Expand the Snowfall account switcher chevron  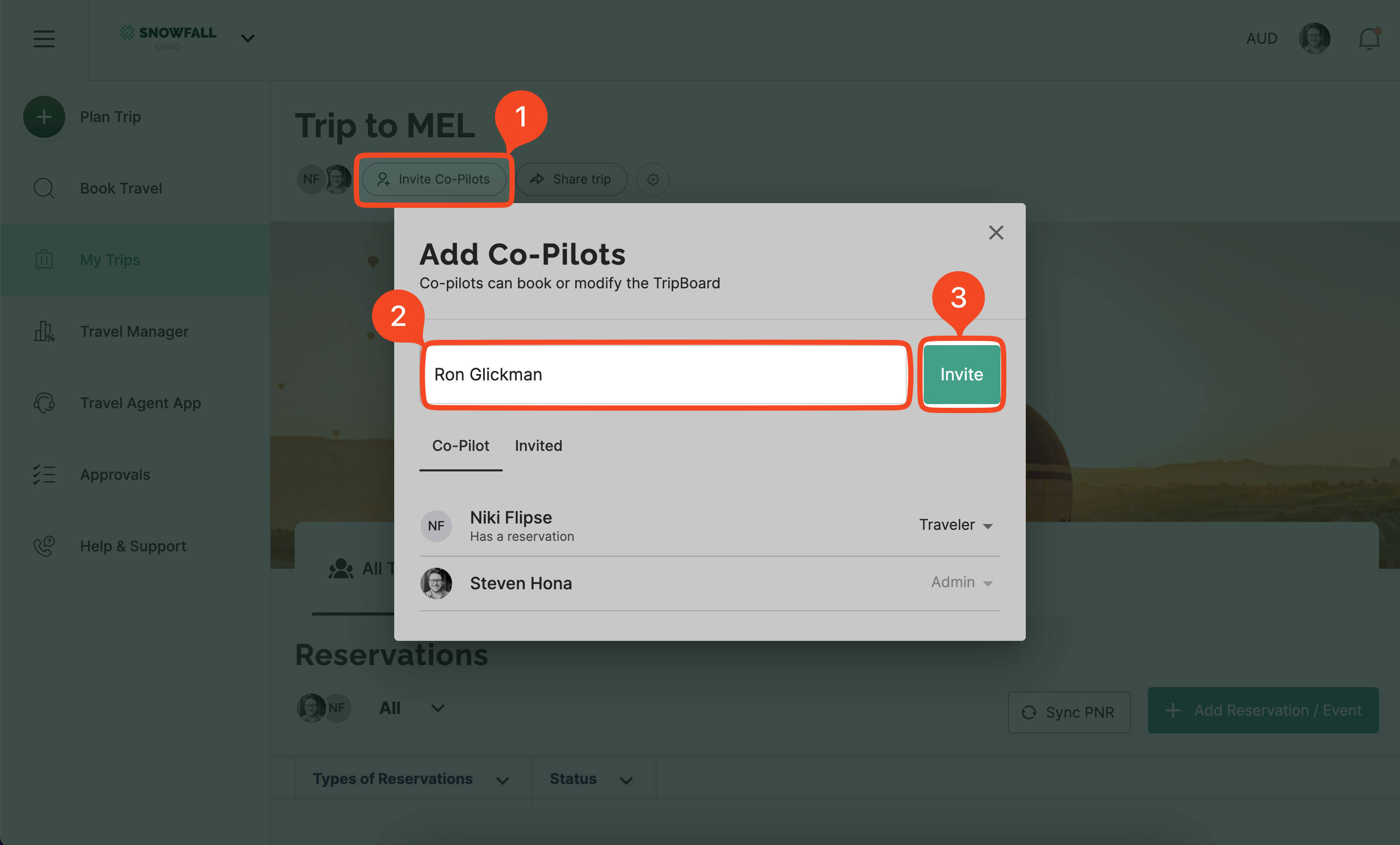[248, 38]
